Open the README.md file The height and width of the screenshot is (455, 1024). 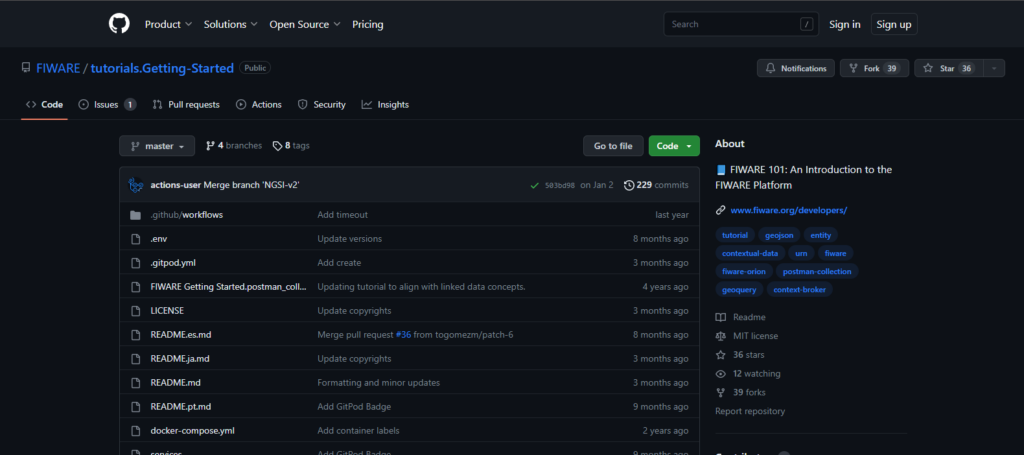coord(176,383)
